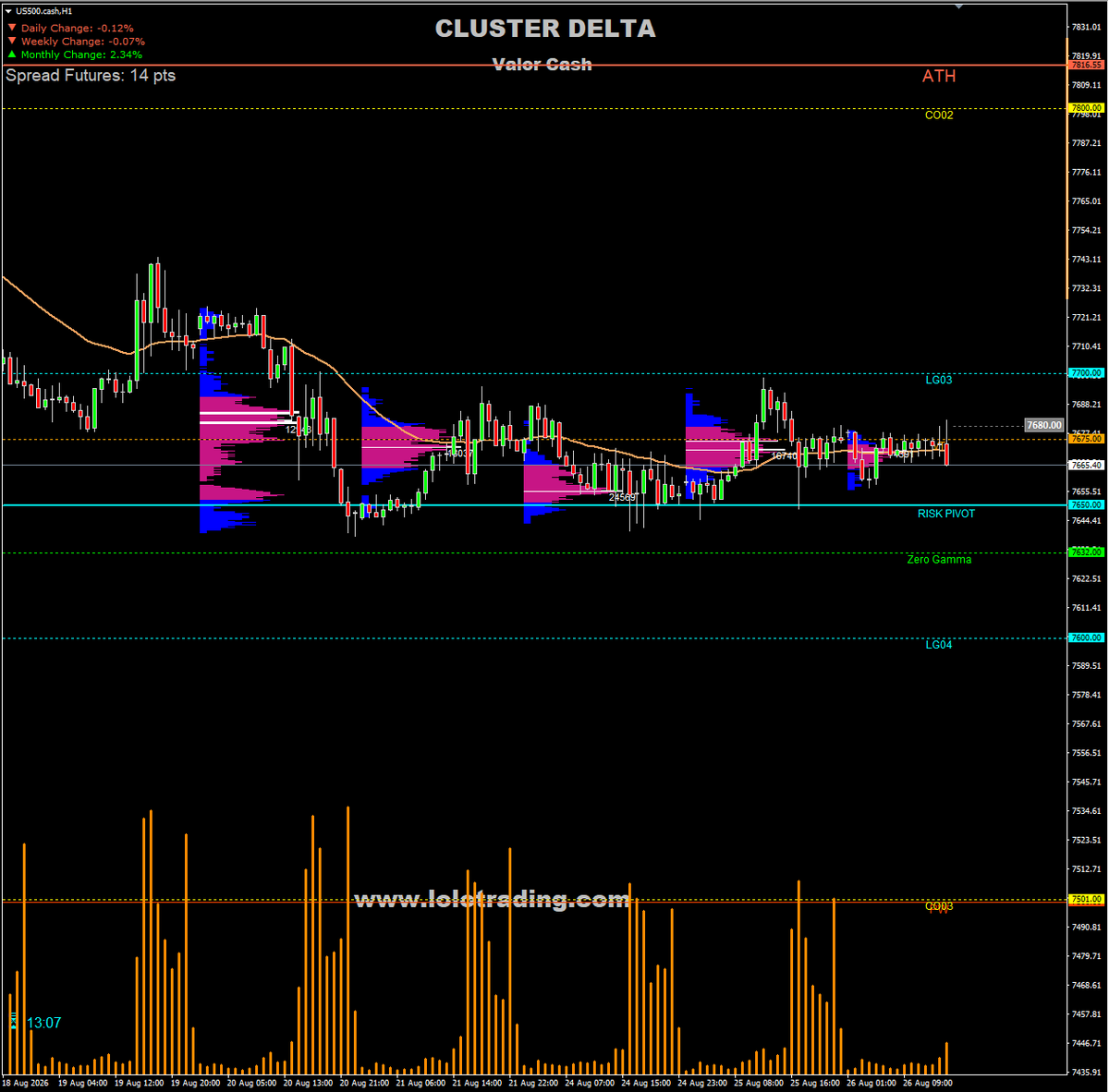Image resolution: width=1109 pixels, height=1092 pixels.
Task: Click the cyan 7650.00 pivot price tag
Action: click(1086, 505)
